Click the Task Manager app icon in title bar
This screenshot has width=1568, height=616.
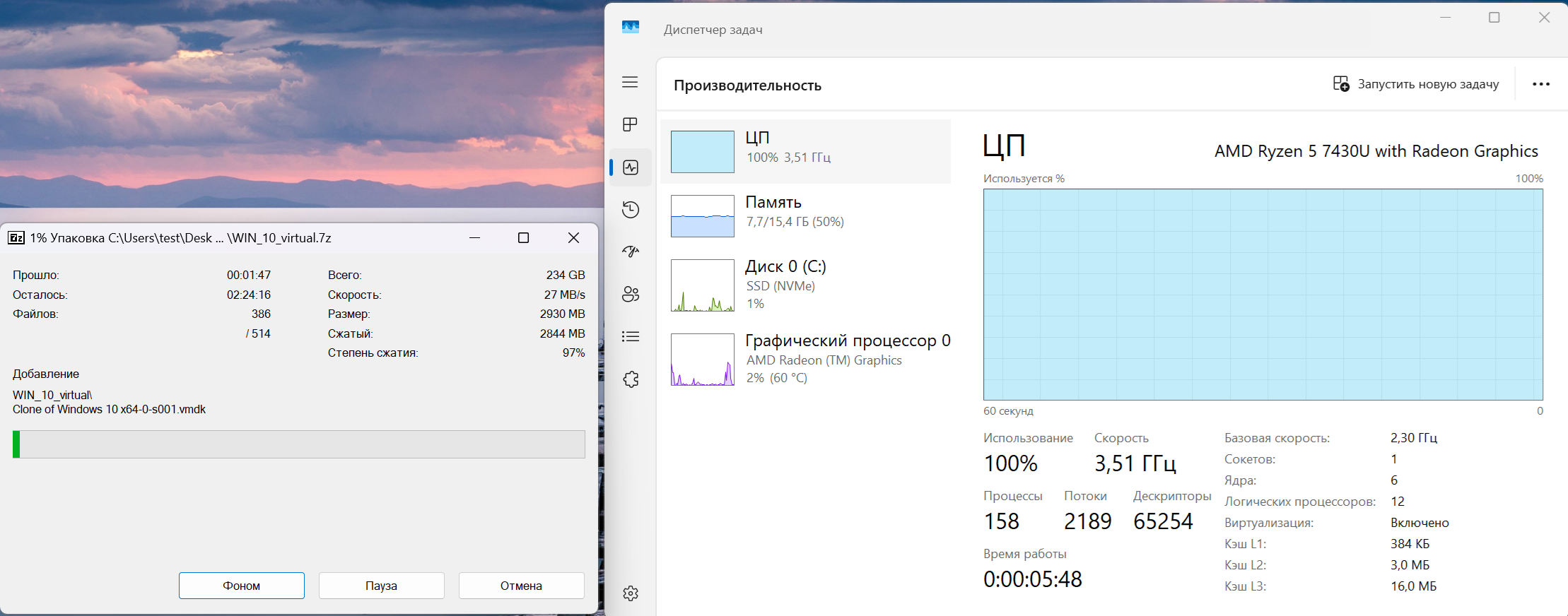pos(631,28)
